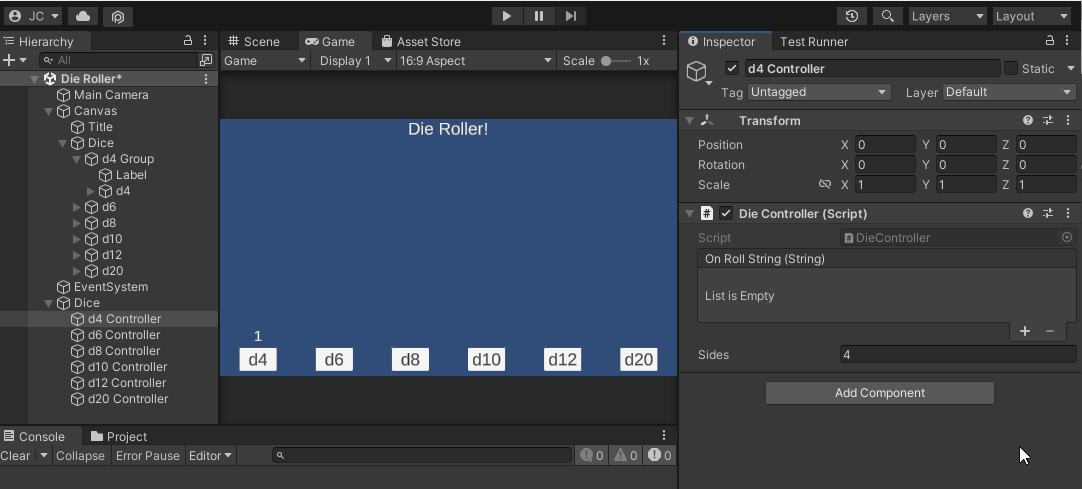Click the d10 button in Game view
The image size is (1082, 489).
[x=486, y=359]
